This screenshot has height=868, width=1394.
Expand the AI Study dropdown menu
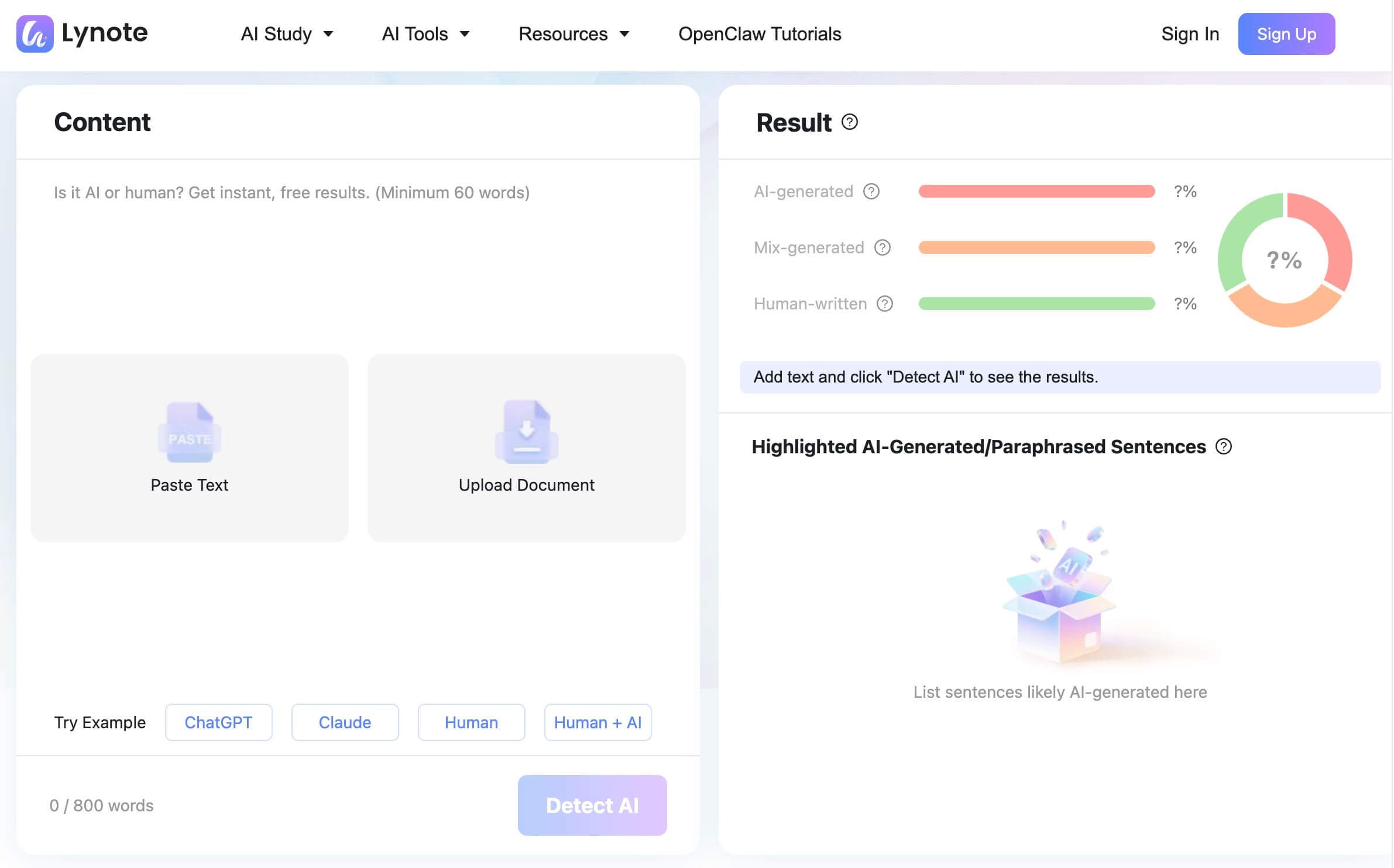click(x=287, y=34)
